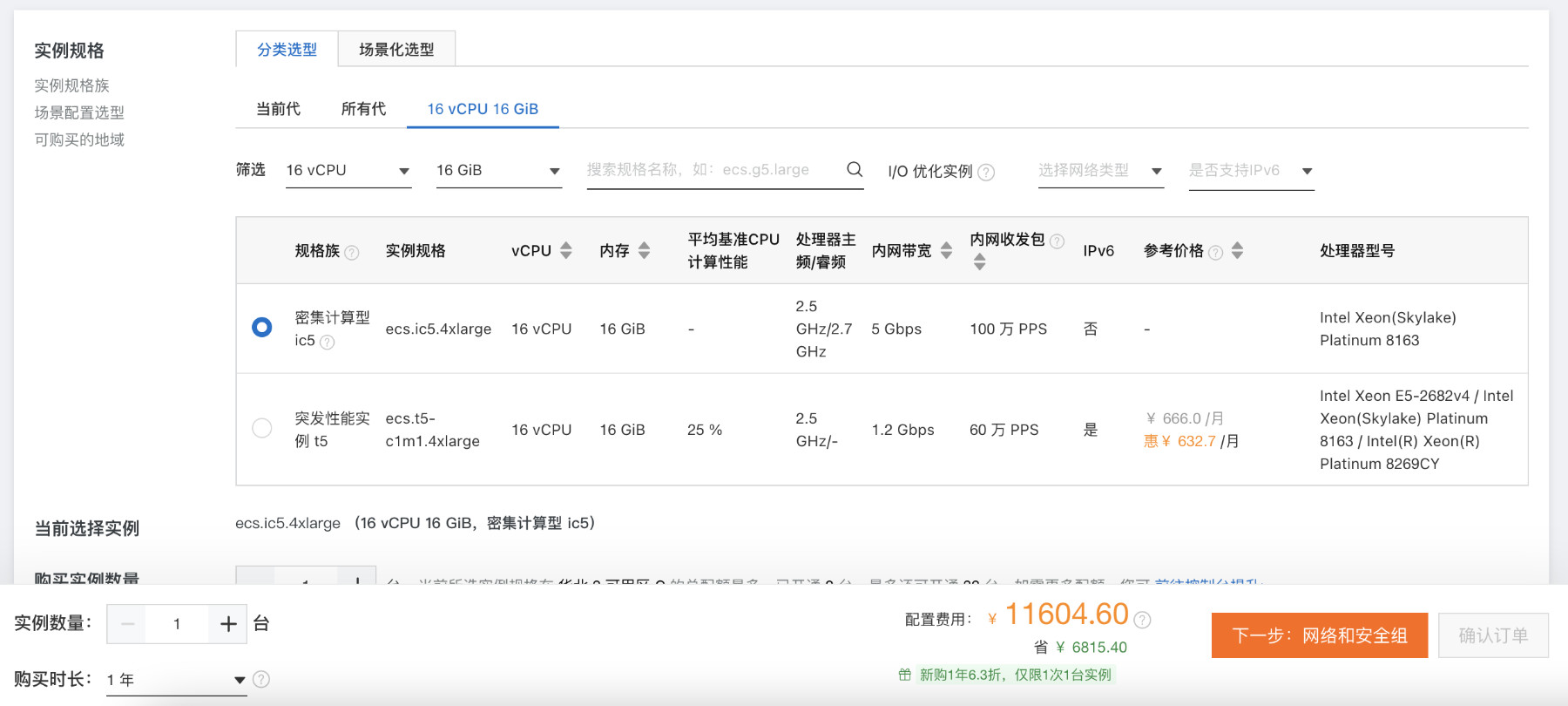Switch to 当前代 tab

[x=278, y=109]
